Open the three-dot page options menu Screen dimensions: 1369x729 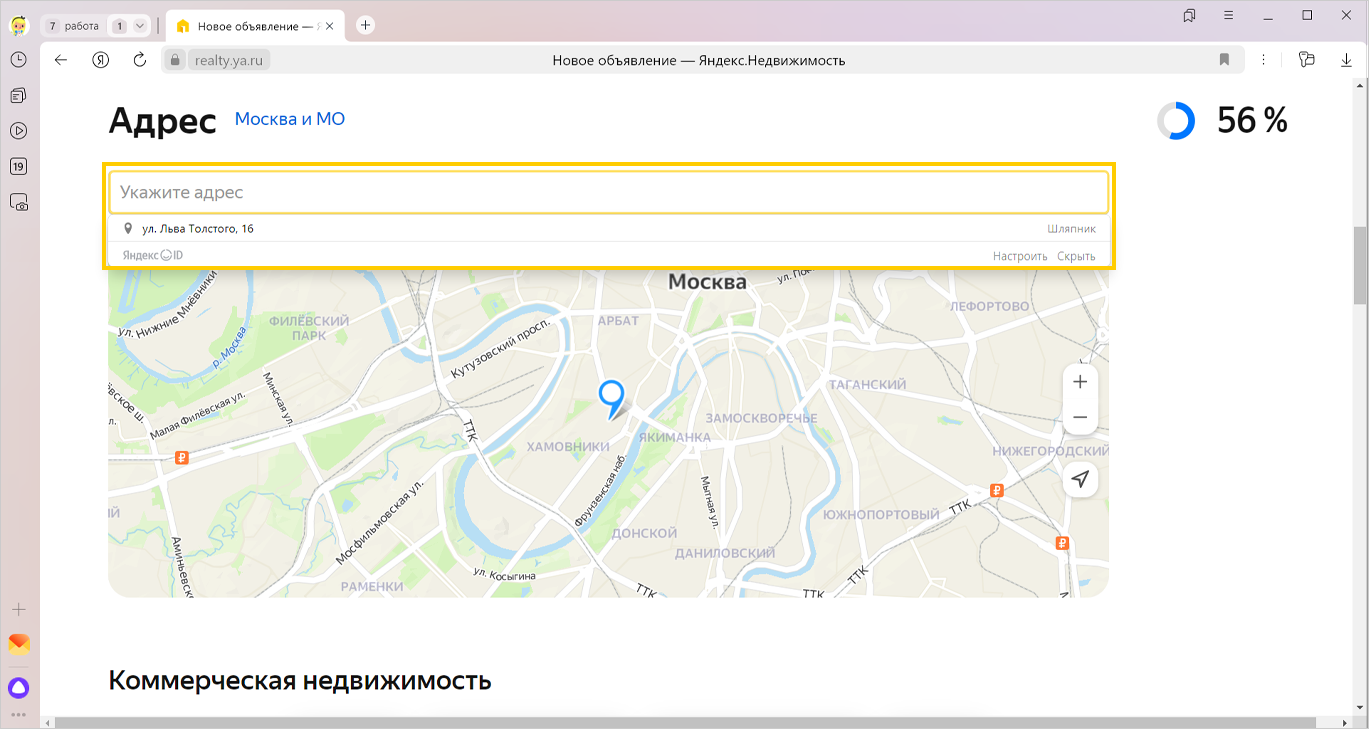point(1264,60)
